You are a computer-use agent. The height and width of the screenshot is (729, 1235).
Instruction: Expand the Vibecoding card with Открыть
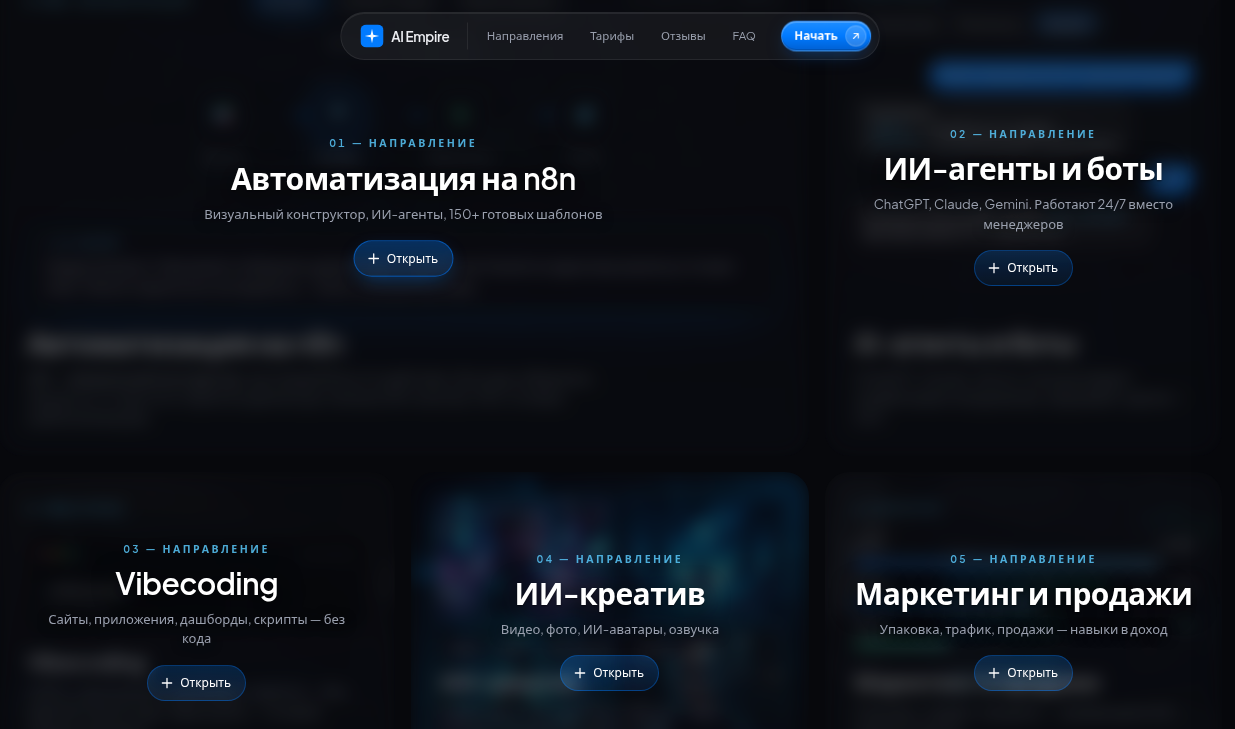(196, 683)
